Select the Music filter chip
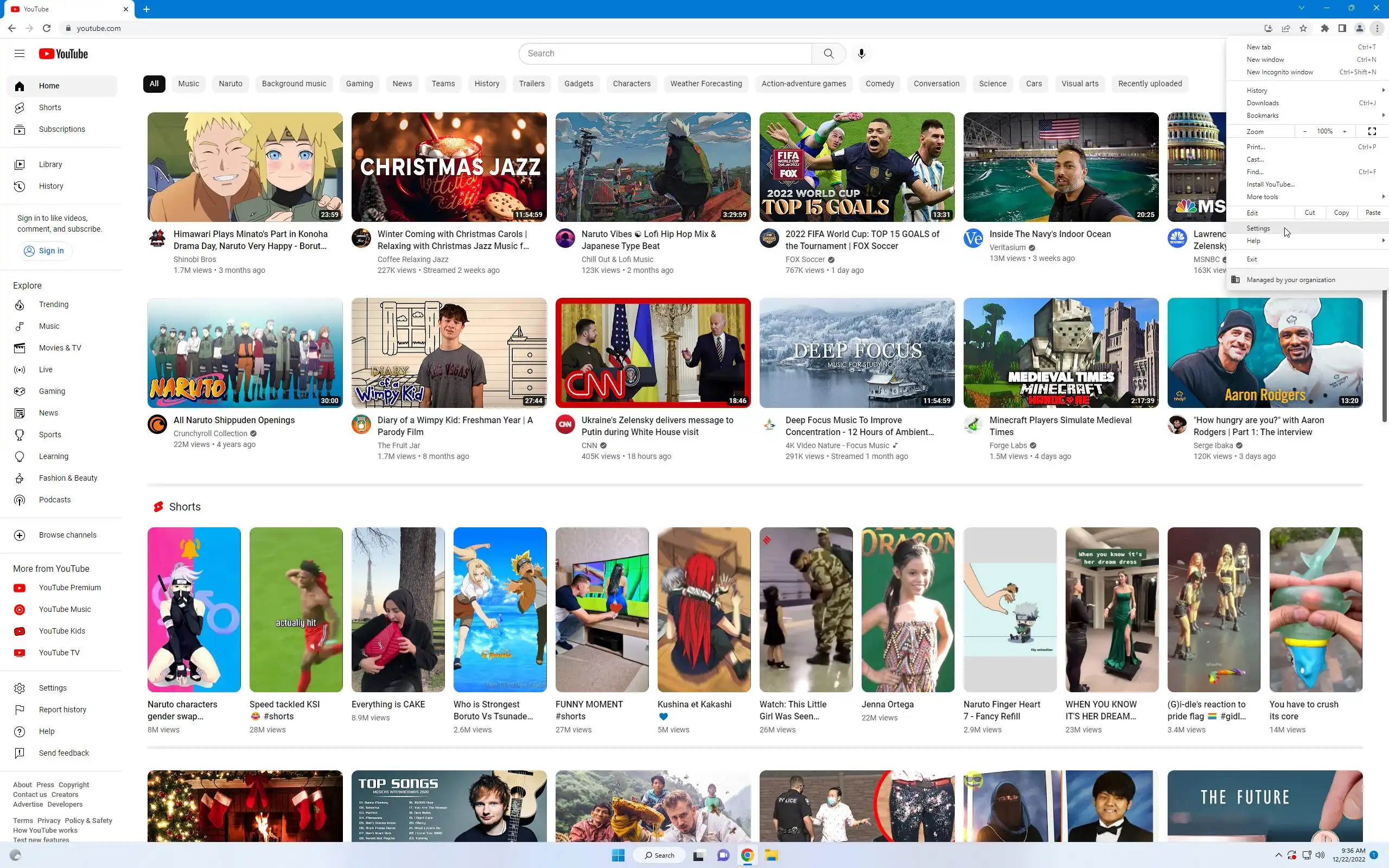Viewport: 1389px width, 868px height. [188, 84]
